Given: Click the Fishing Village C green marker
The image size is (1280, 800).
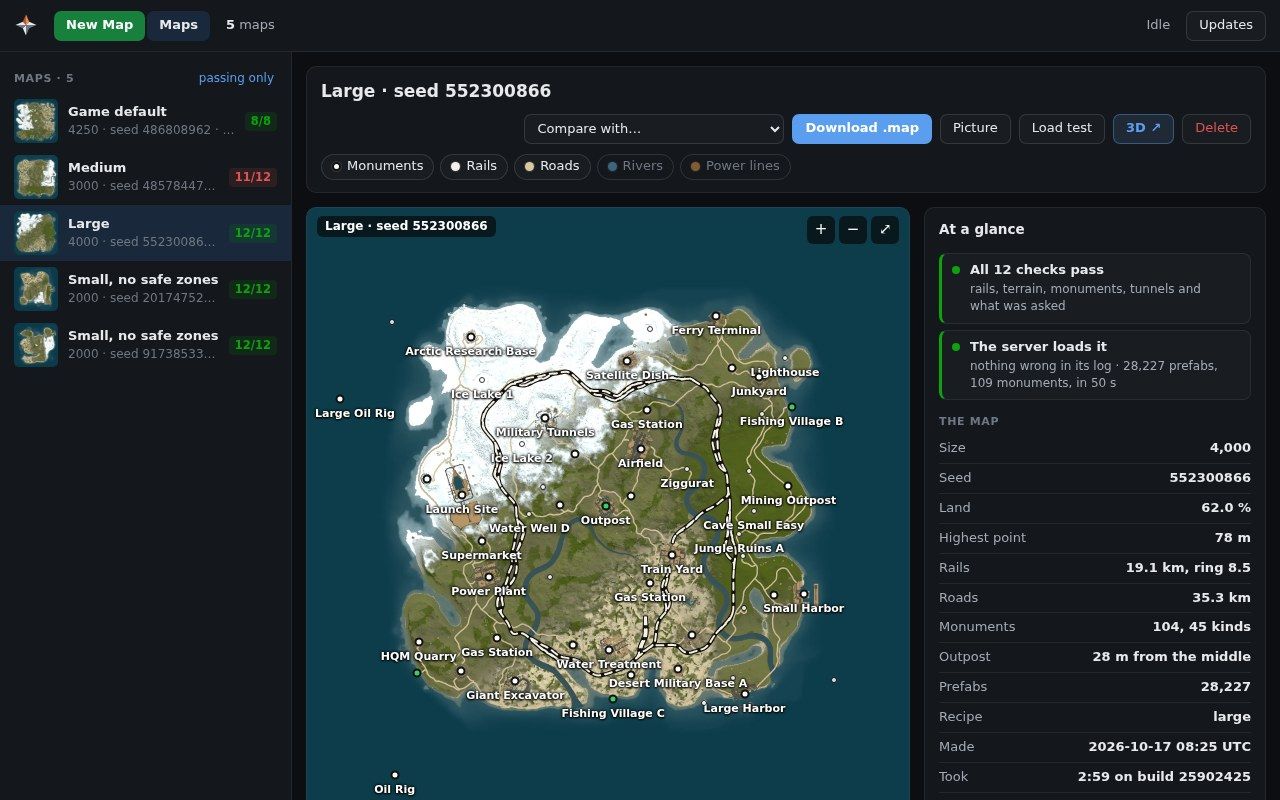Looking at the screenshot, I should click(613, 699).
